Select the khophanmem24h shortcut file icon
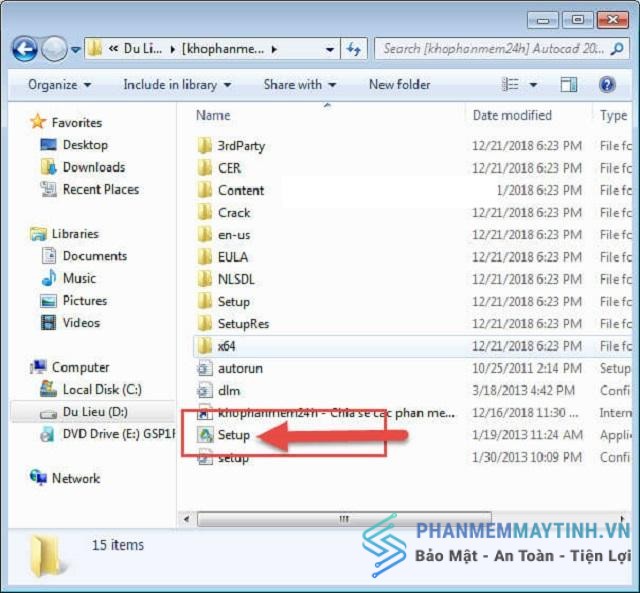The height and width of the screenshot is (593, 640). coord(204,413)
